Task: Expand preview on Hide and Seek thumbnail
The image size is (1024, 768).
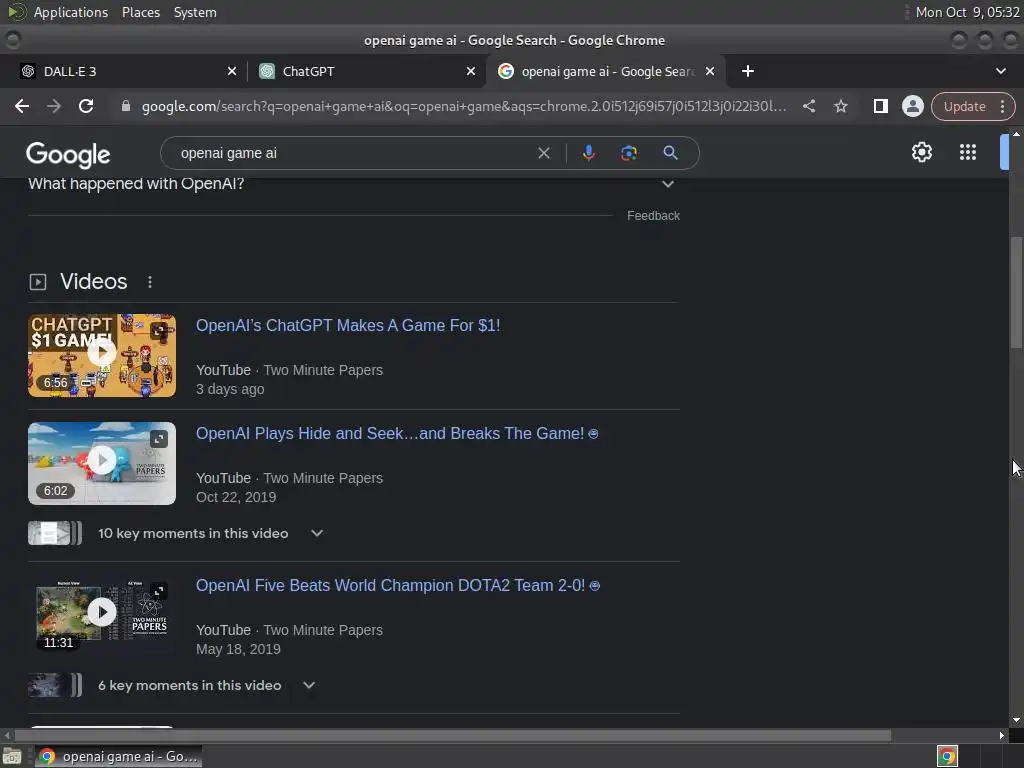Action: (x=159, y=439)
